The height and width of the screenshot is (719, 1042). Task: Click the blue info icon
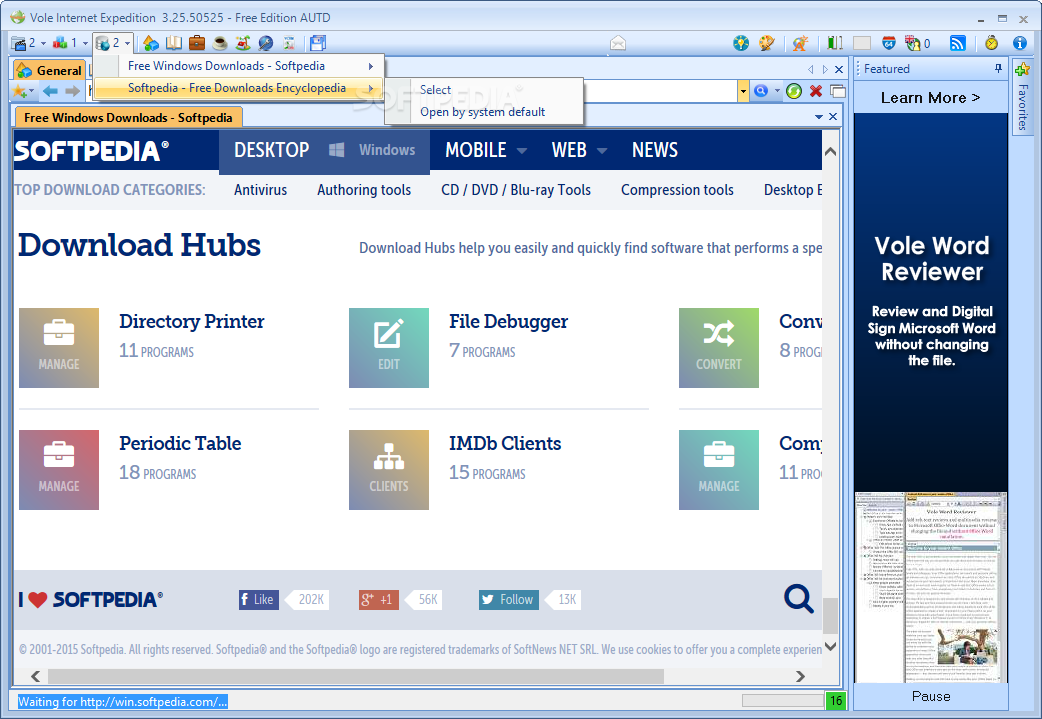tap(1020, 43)
